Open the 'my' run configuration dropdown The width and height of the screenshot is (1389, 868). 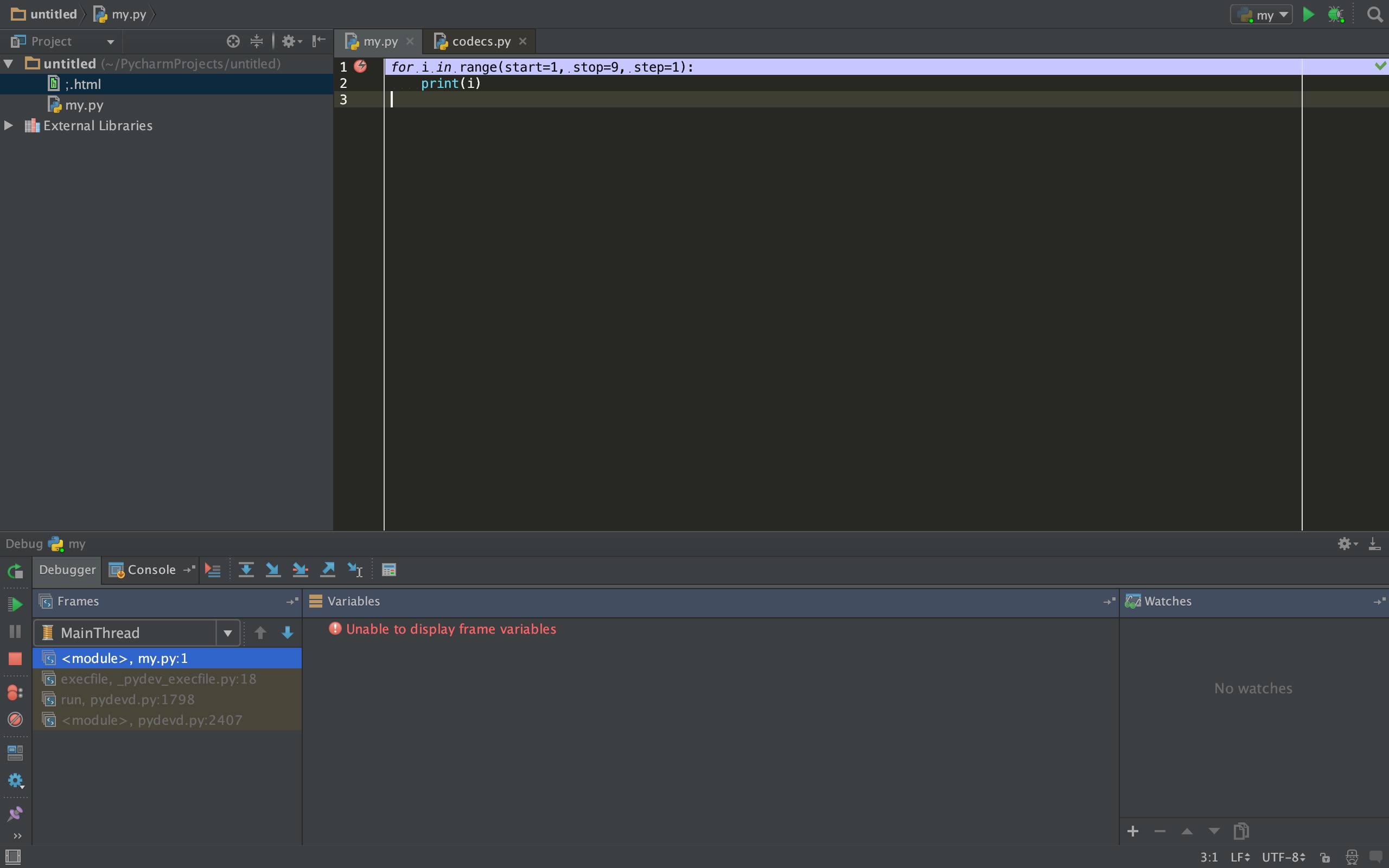pos(1261,15)
